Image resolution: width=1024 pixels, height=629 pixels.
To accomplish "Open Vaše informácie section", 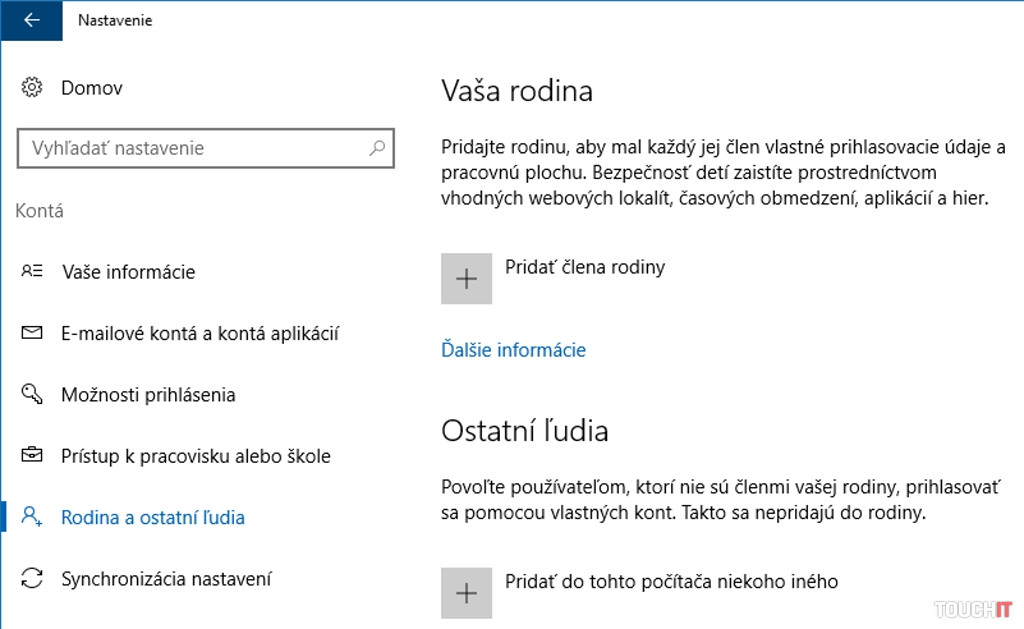I will tap(128, 272).
